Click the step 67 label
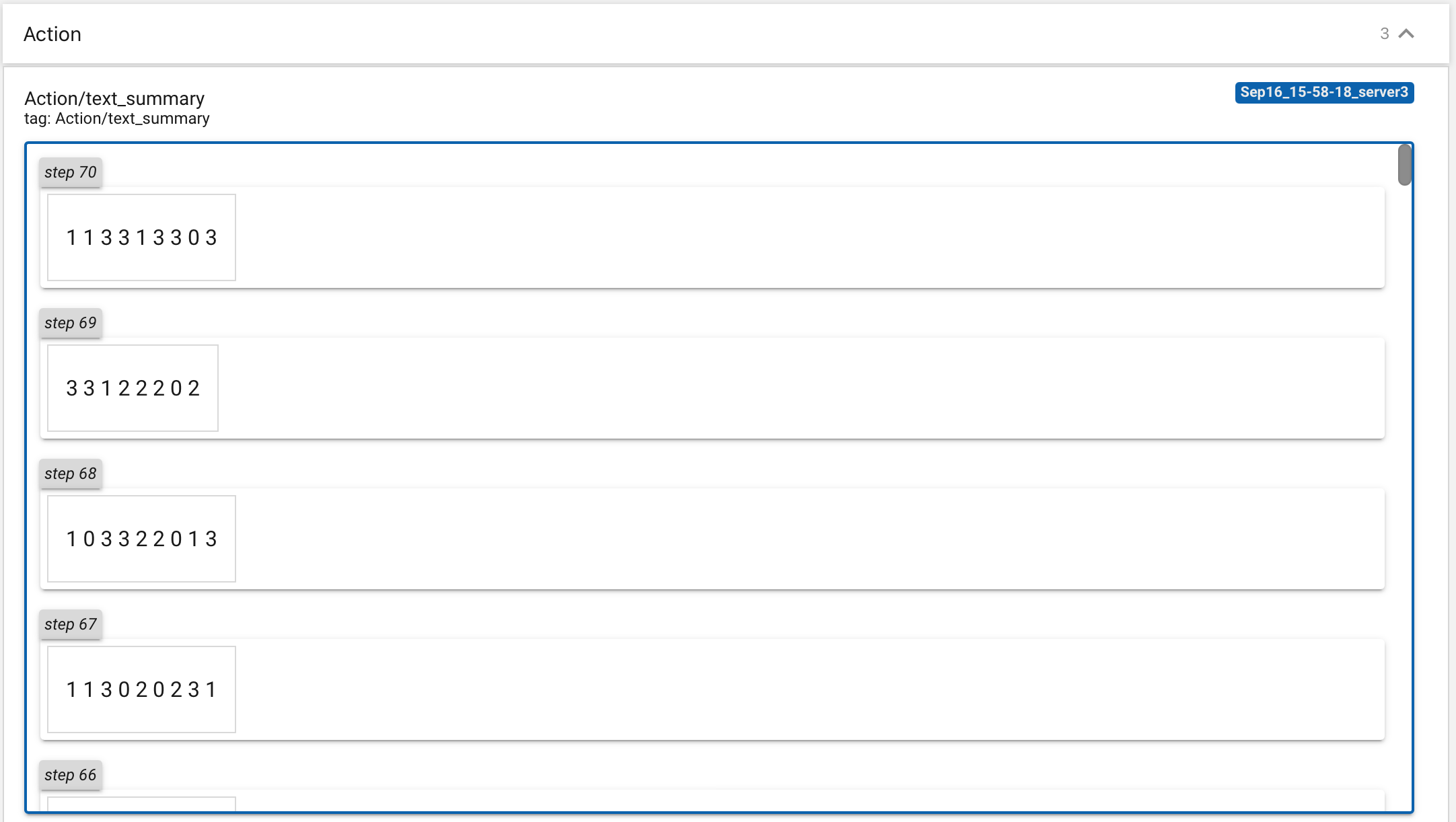This screenshot has height=822, width=1456. [x=71, y=624]
